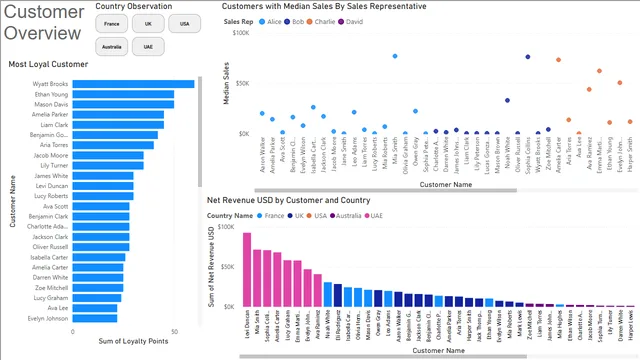Screen dimensions: 640x360
Task: Click Leo Adams' scatter point
Action: (354, 112)
